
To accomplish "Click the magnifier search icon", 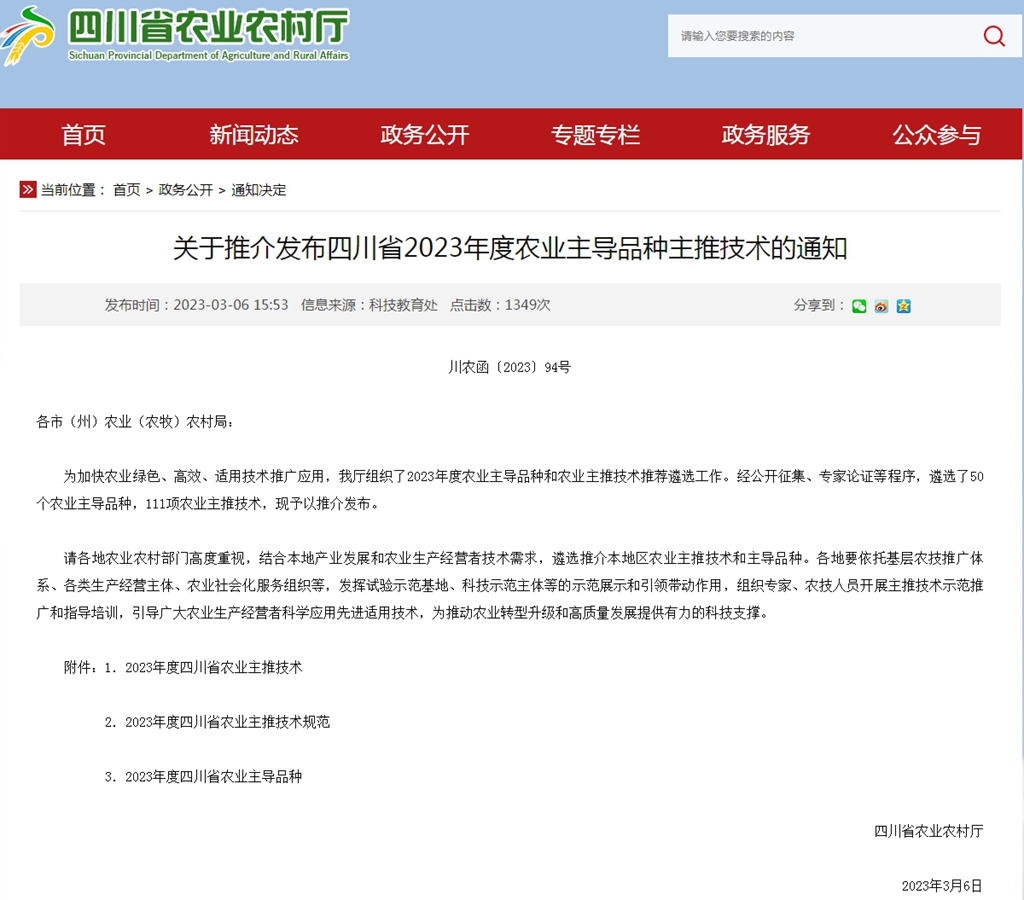I will [x=993, y=36].
